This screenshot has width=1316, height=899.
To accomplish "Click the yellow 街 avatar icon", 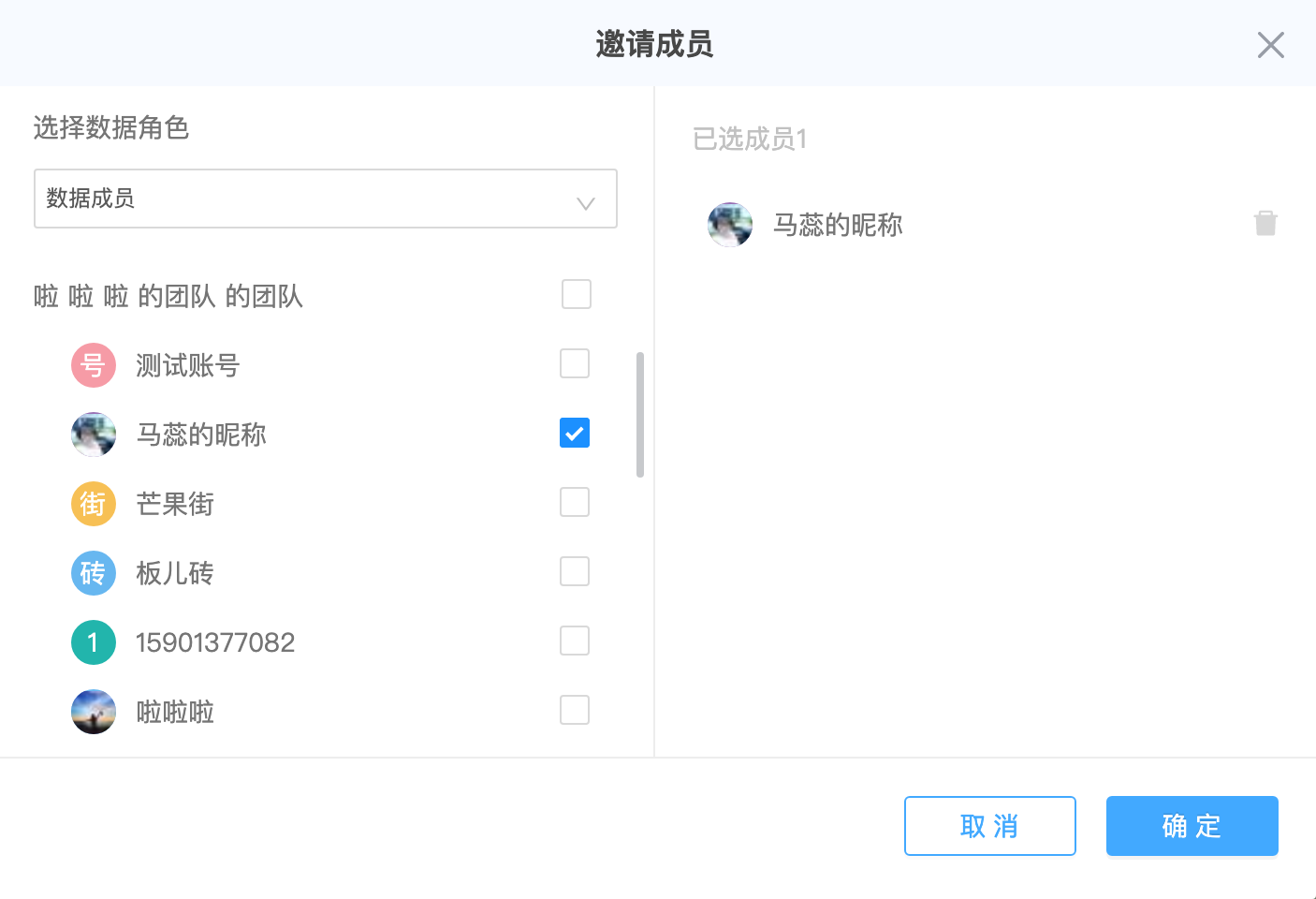I will 94,504.
